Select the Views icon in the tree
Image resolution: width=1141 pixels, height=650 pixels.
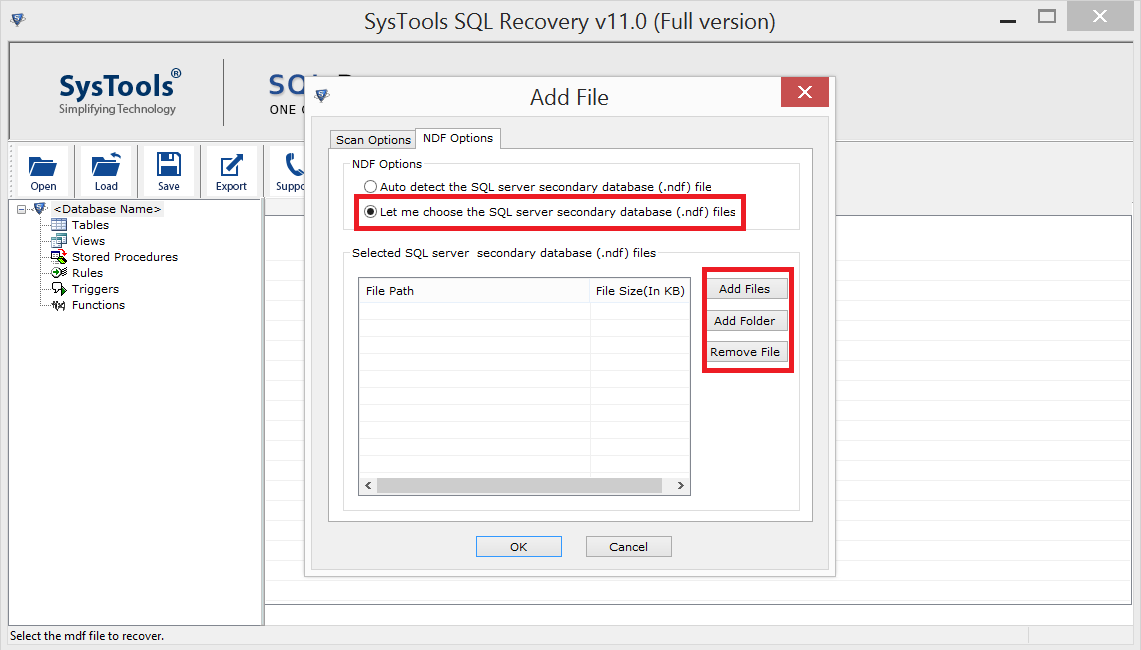click(59, 241)
